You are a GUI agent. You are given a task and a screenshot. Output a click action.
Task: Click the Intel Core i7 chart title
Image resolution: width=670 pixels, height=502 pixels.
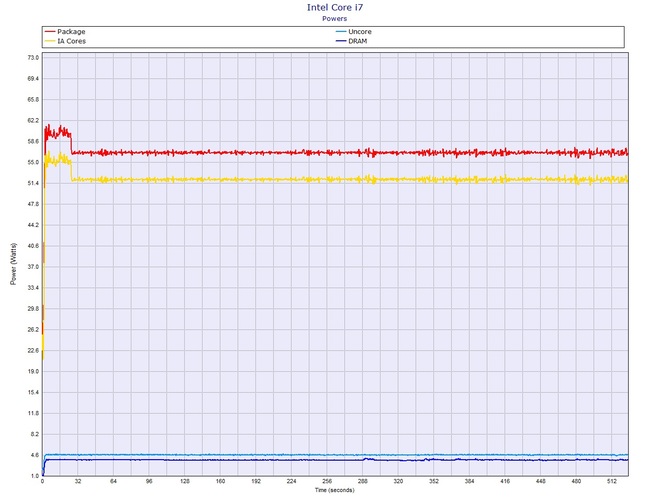[335, 7]
